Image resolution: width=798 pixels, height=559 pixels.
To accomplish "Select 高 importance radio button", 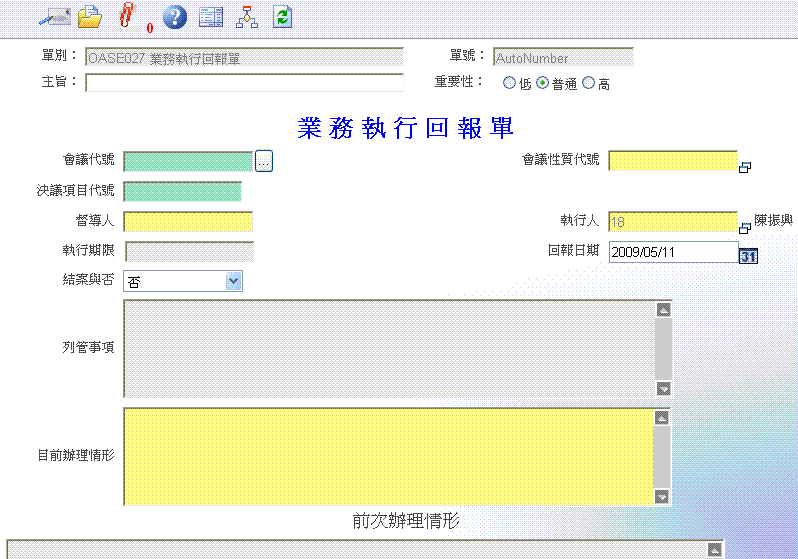I will tap(588, 84).
